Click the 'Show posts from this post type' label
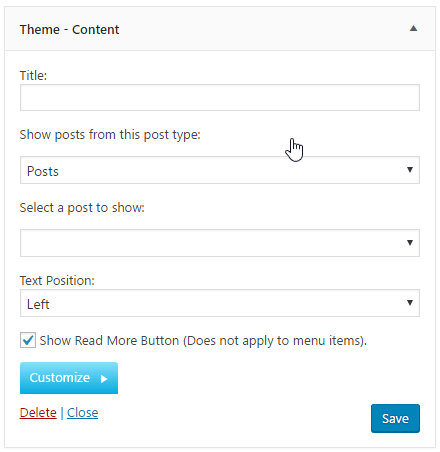 pos(110,135)
